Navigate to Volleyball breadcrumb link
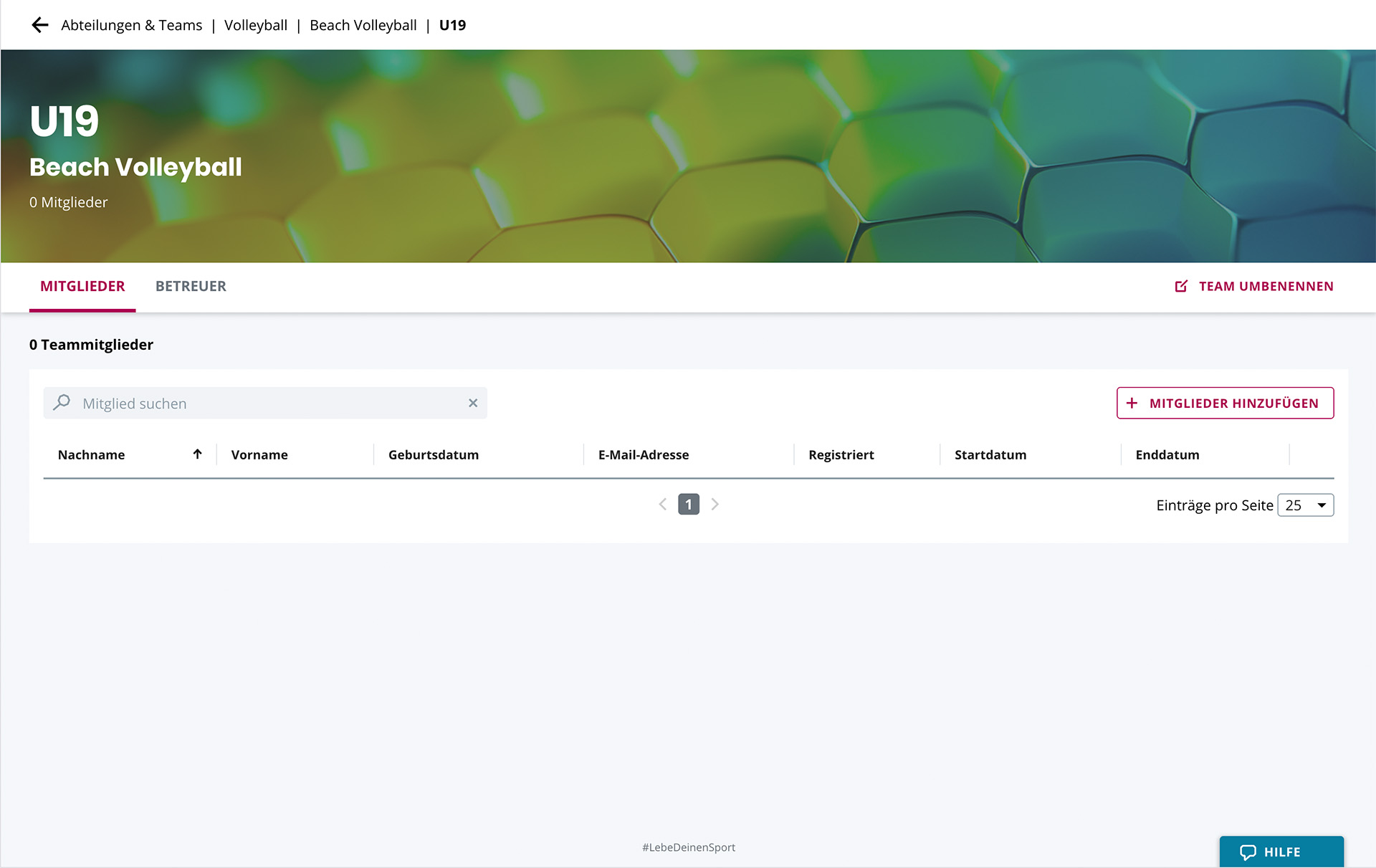This screenshot has height=868, width=1376. (x=256, y=25)
